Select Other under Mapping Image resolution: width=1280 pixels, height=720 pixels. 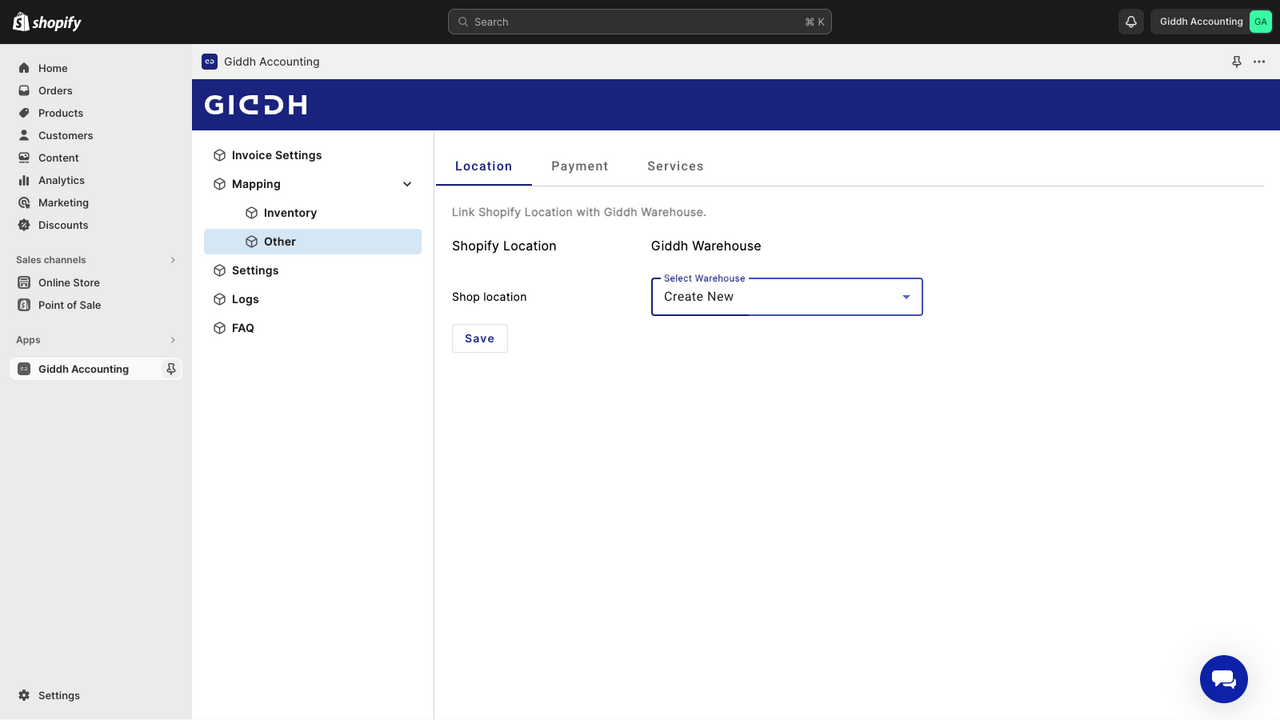click(x=313, y=242)
